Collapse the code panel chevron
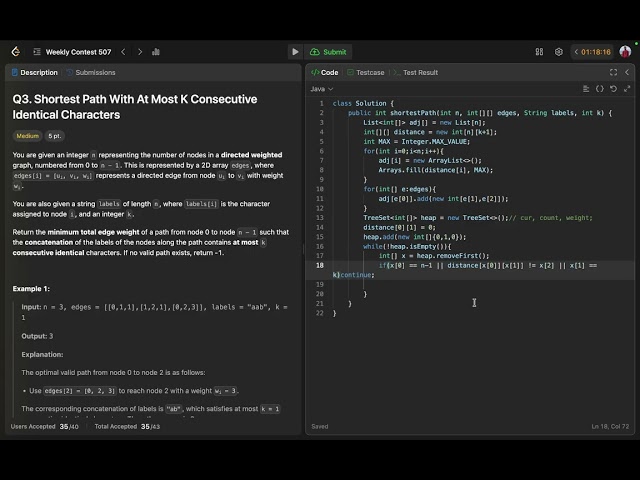Screen dimensions: 640x480 pyautogui.click(x=627, y=72)
